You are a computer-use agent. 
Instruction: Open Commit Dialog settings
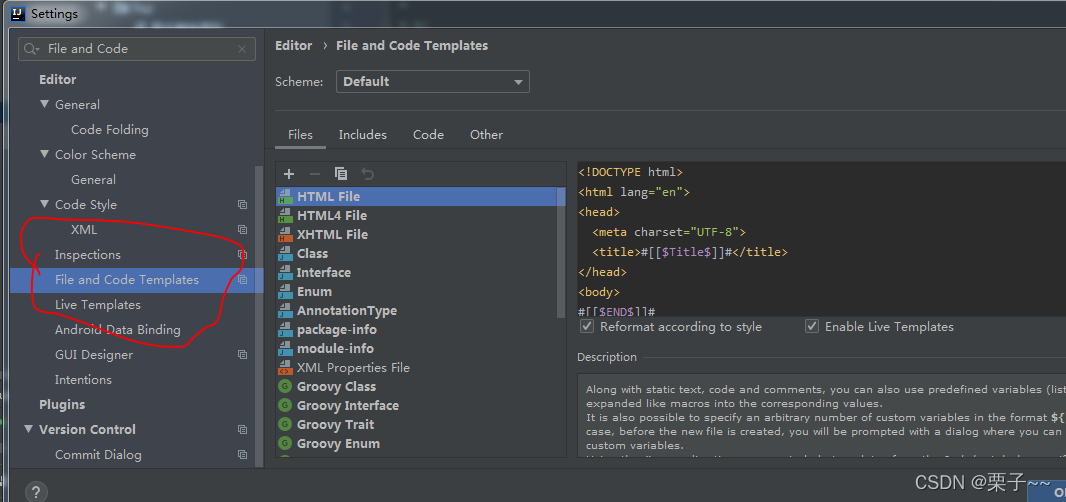point(98,455)
